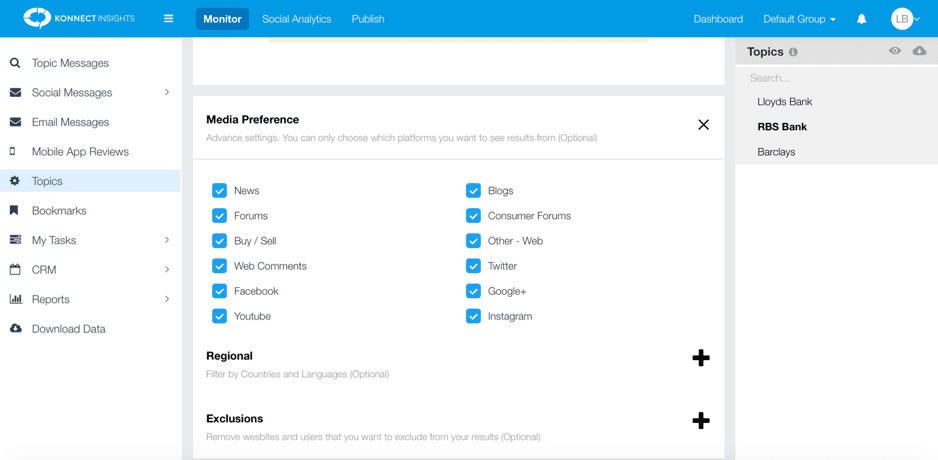
Task: Disable the Instagram checkbox
Action: coord(473,316)
